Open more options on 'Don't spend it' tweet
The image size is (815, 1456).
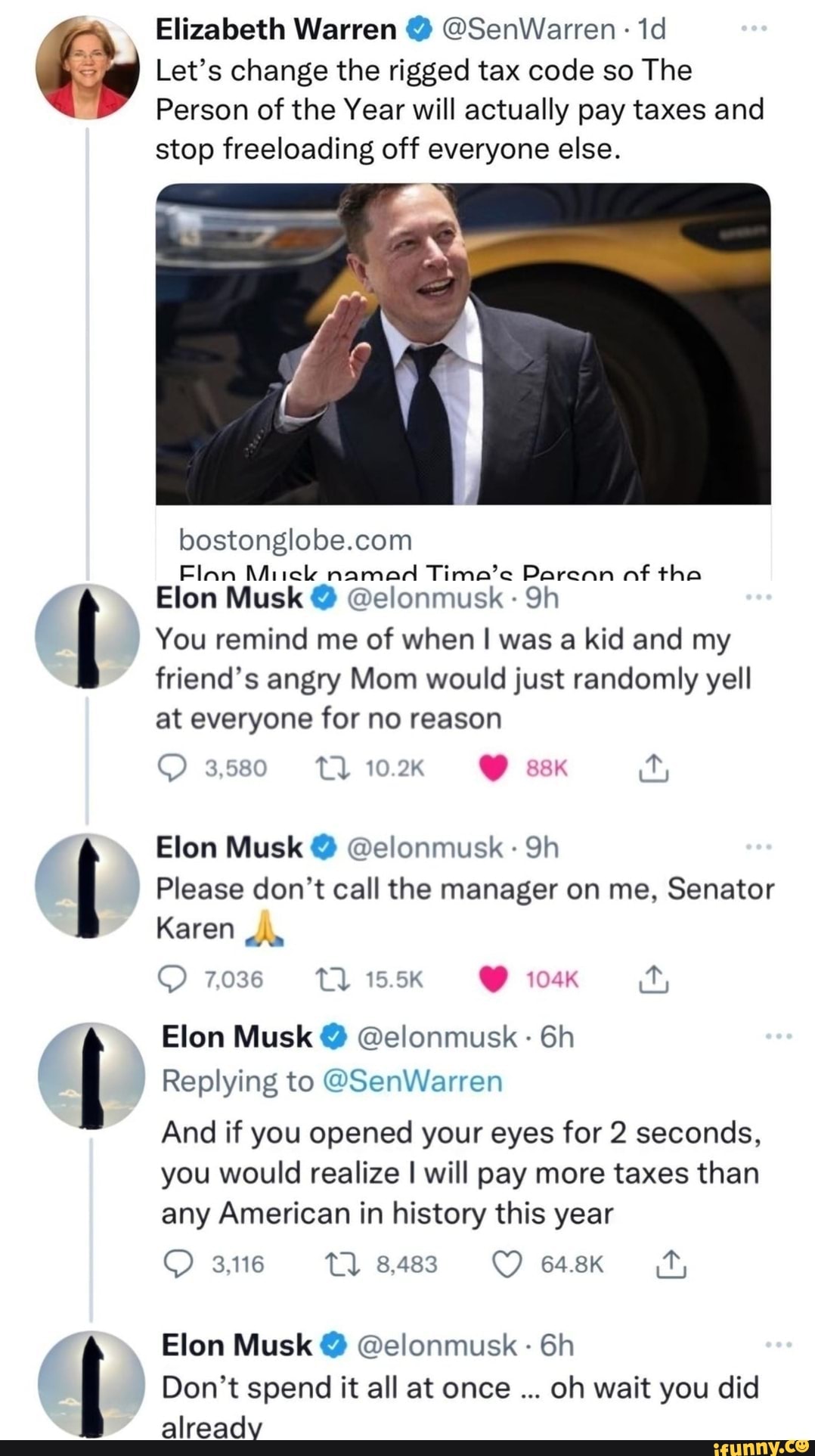pyautogui.click(x=778, y=1346)
